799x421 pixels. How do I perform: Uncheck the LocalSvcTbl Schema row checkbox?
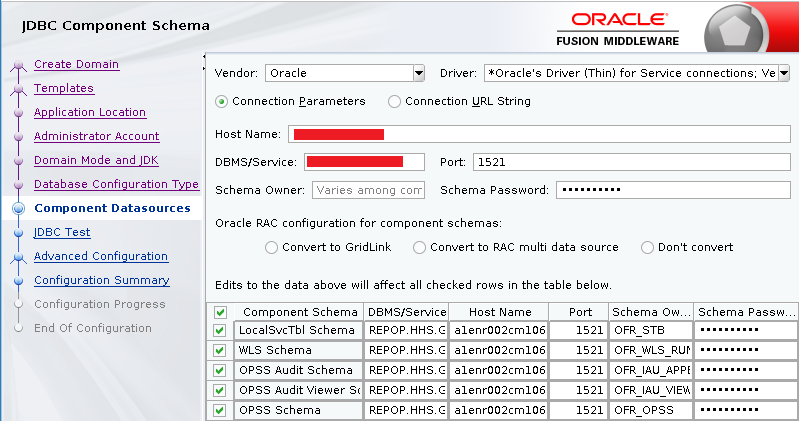pyautogui.click(x=220, y=330)
